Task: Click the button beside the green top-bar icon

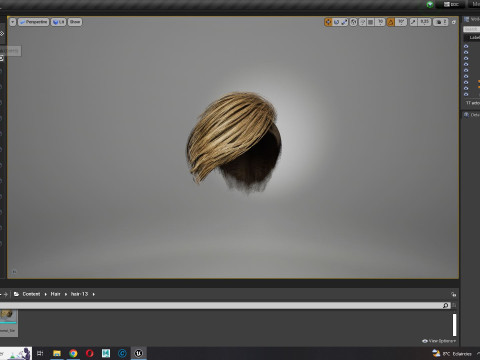Action: tap(451, 4)
